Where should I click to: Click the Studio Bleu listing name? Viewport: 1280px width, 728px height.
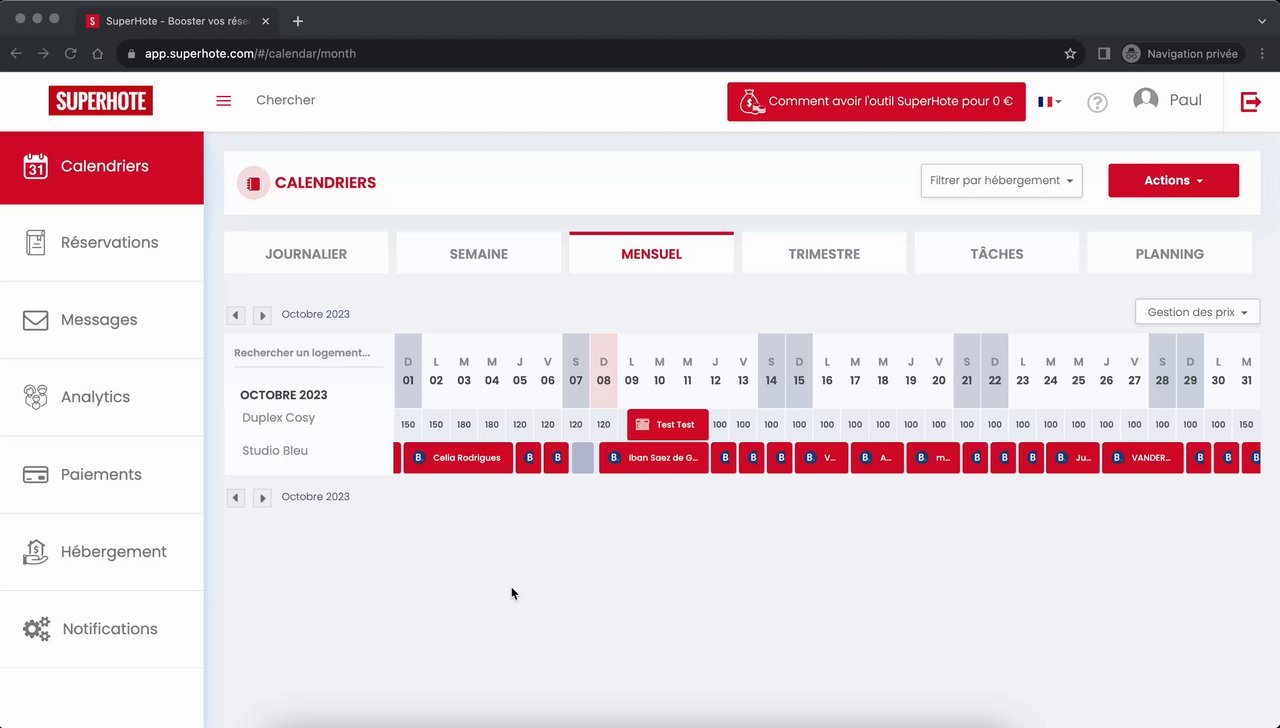[x=275, y=451]
